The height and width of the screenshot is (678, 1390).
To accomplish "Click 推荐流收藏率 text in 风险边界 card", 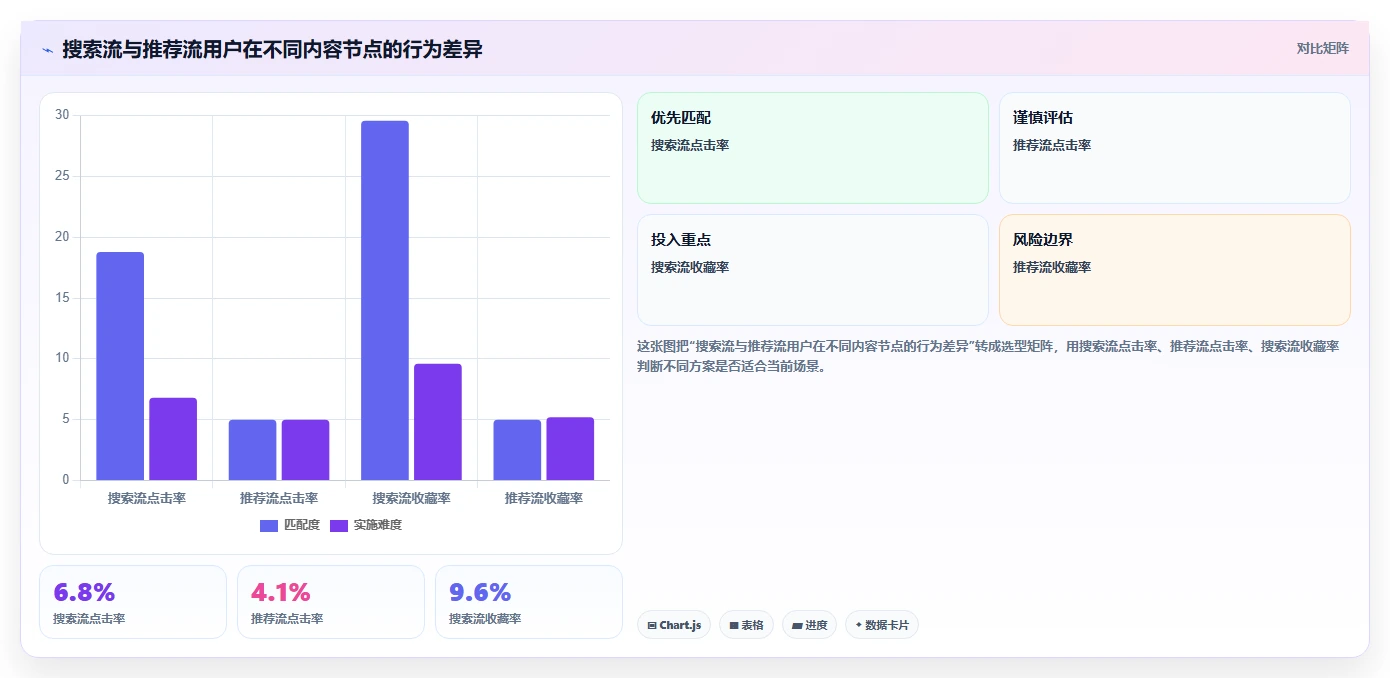I will point(1052,267).
